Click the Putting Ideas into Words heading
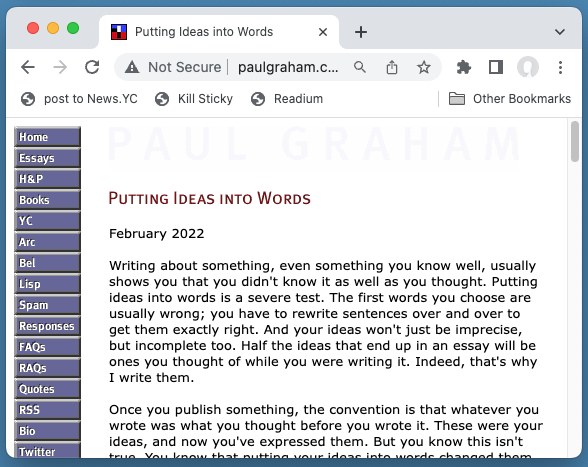Screen dimensions: 588x467 tap(210, 198)
